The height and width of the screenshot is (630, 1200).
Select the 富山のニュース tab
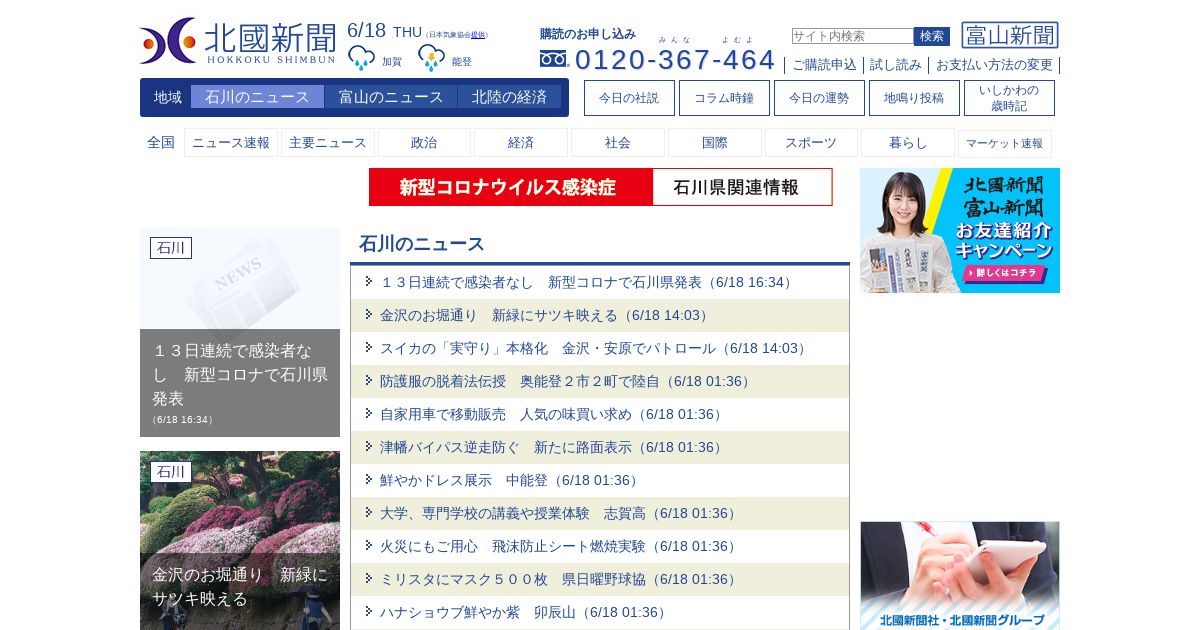pyautogui.click(x=391, y=97)
